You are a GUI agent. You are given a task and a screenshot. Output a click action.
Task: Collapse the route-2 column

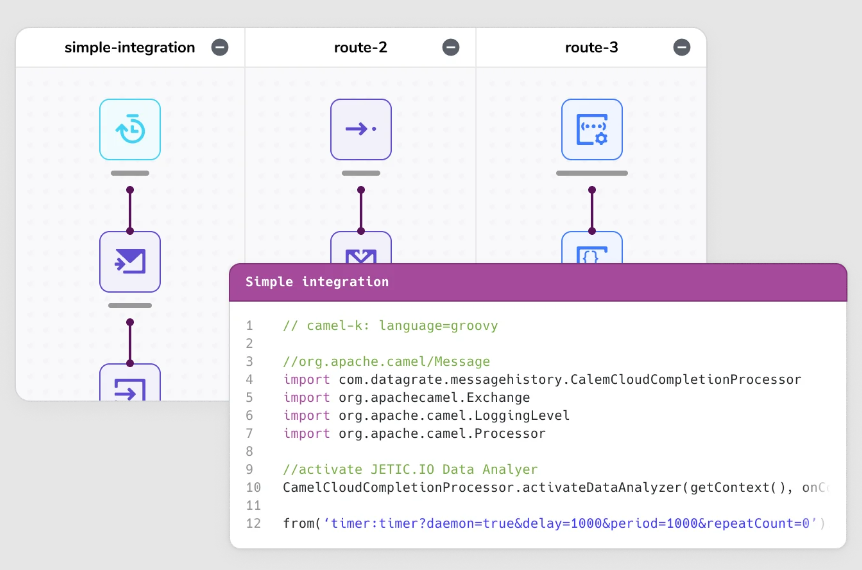(x=451, y=47)
